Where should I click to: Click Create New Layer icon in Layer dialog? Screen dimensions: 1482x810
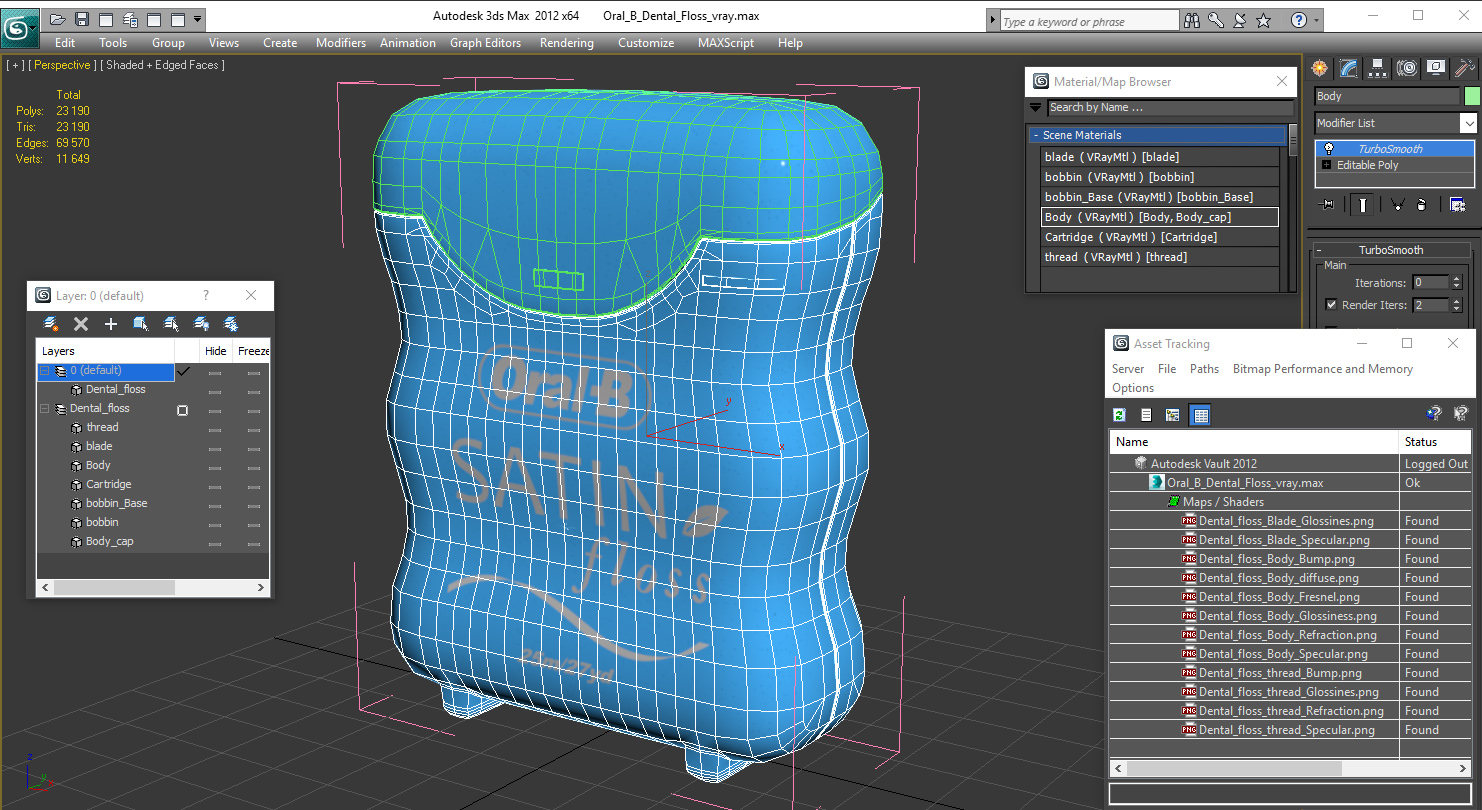[51, 324]
